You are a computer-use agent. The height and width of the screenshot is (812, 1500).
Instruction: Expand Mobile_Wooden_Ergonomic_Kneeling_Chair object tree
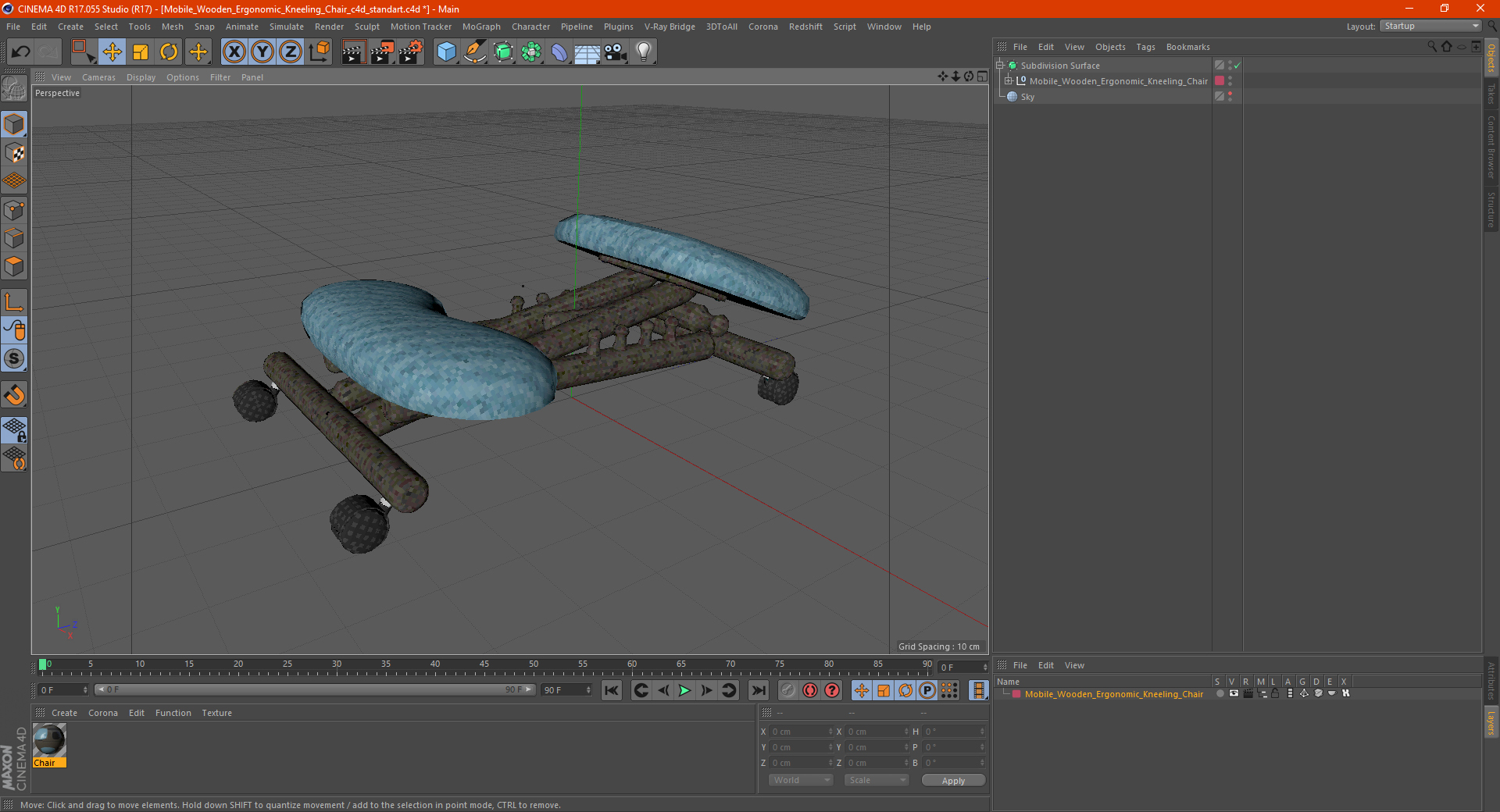click(1009, 81)
